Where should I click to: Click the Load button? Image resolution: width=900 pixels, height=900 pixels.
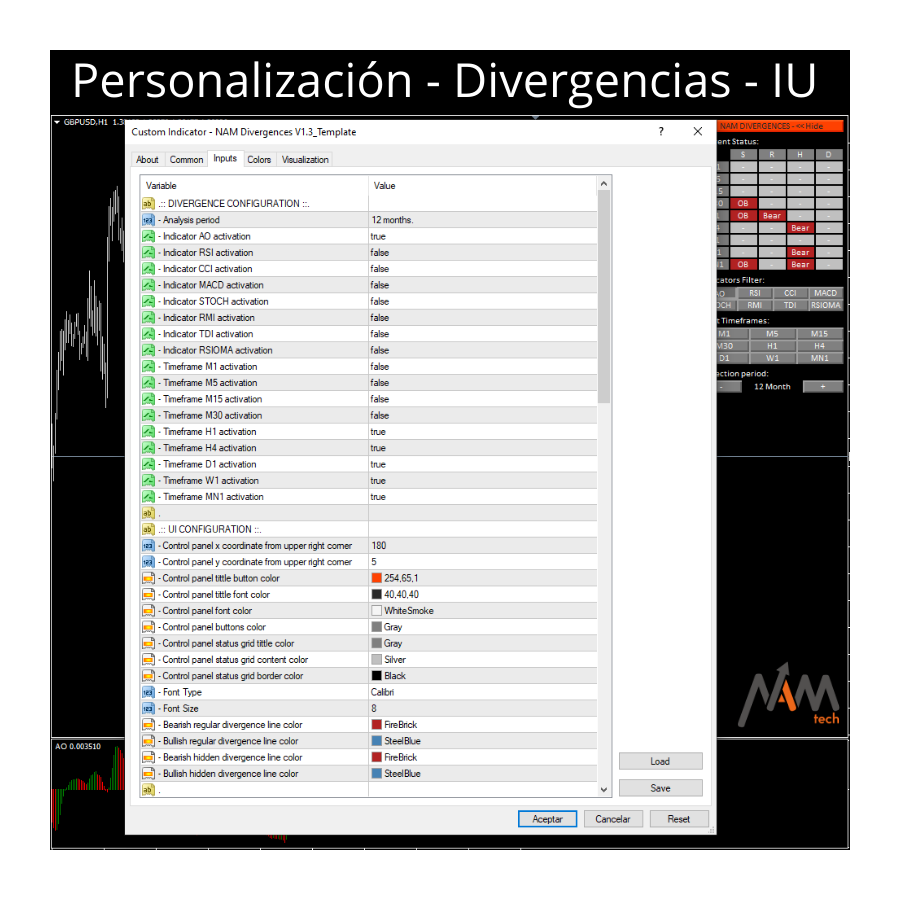click(x=660, y=761)
